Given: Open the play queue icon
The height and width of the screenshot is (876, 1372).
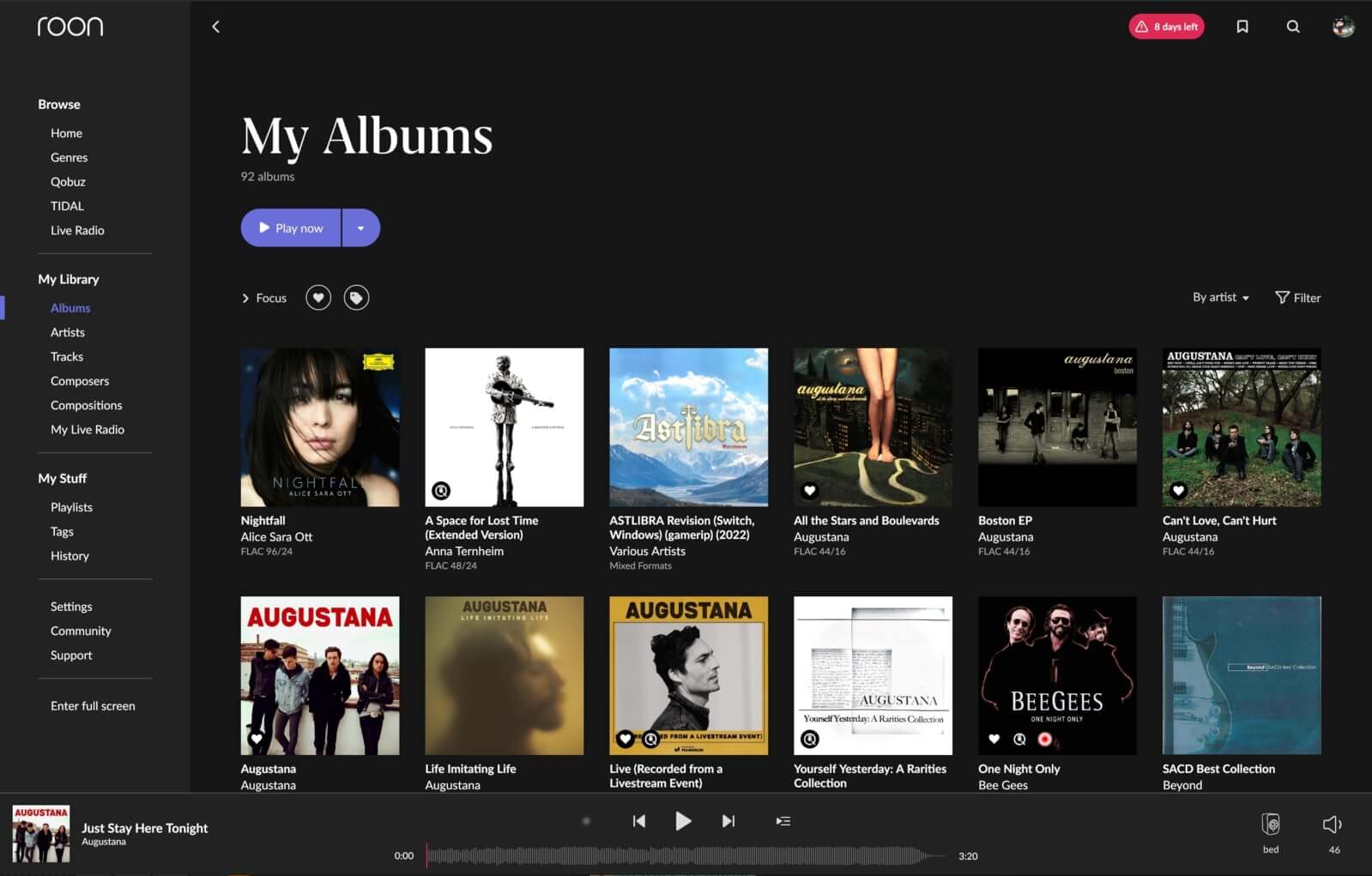Looking at the screenshot, I should click(783, 821).
